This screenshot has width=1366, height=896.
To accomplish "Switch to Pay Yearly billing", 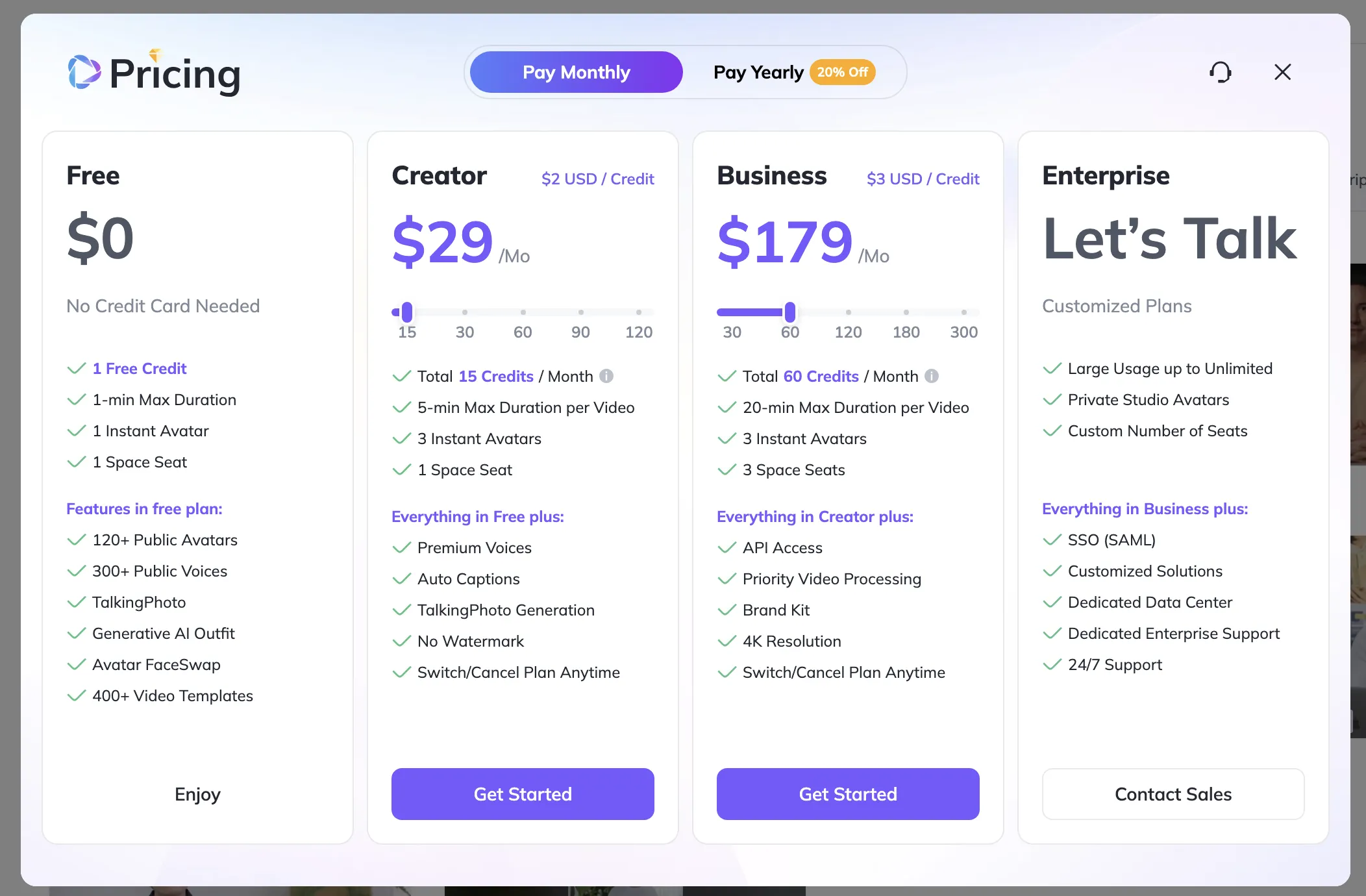I will (x=758, y=72).
